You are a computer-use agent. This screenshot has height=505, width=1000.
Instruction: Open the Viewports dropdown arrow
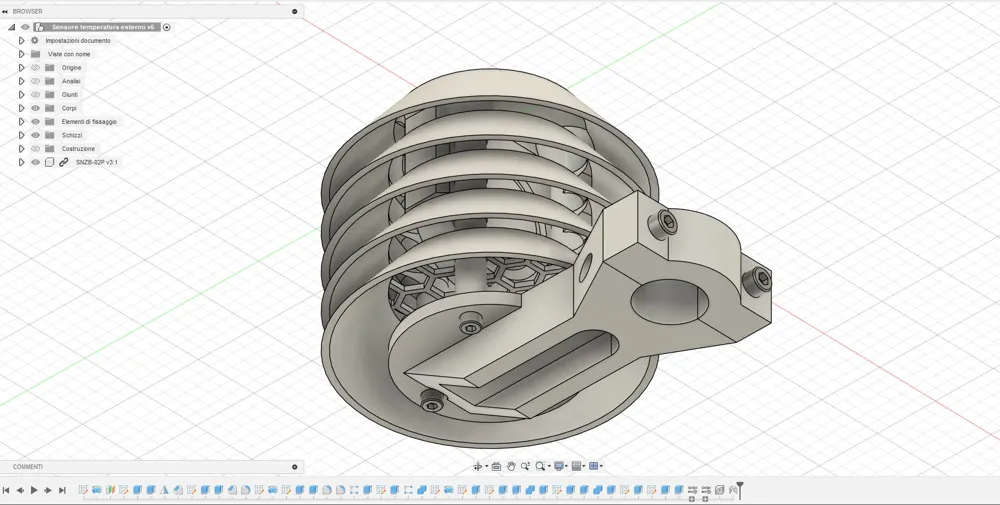(x=601, y=467)
